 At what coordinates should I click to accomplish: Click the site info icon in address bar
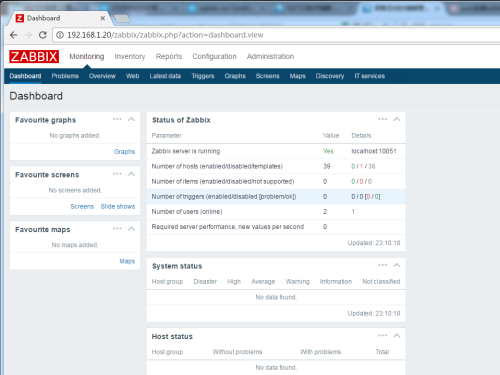pos(60,35)
